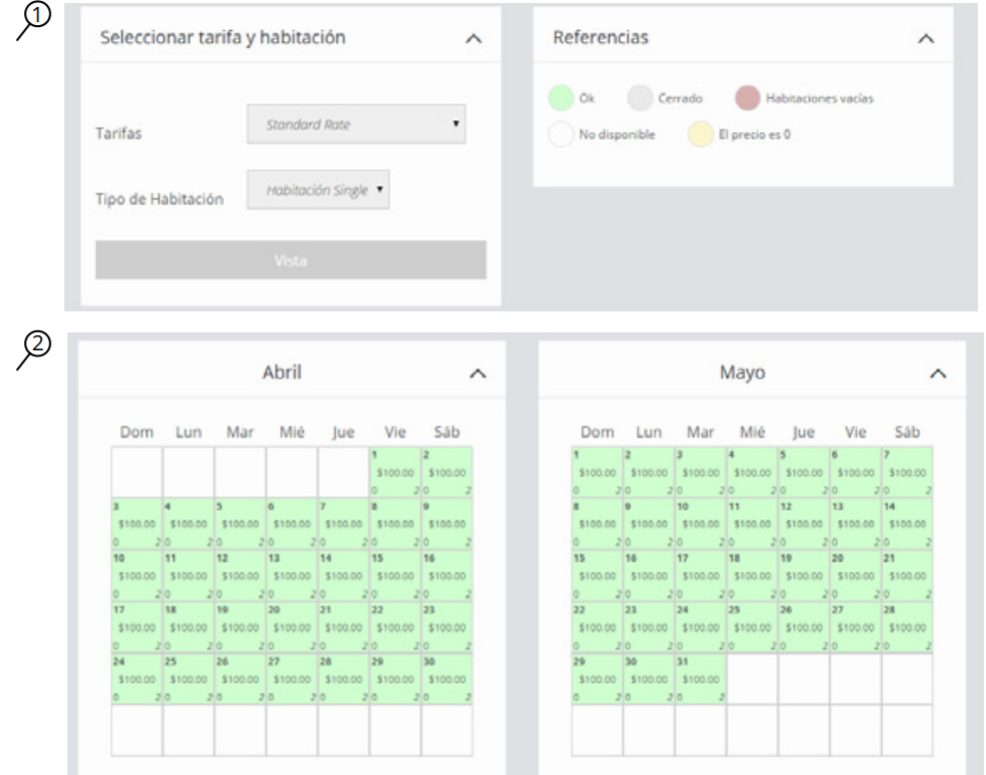The height and width of the screenshot is (775, 986).
Task: Select May 18 calendar cell
Action: tap(752, 576)
